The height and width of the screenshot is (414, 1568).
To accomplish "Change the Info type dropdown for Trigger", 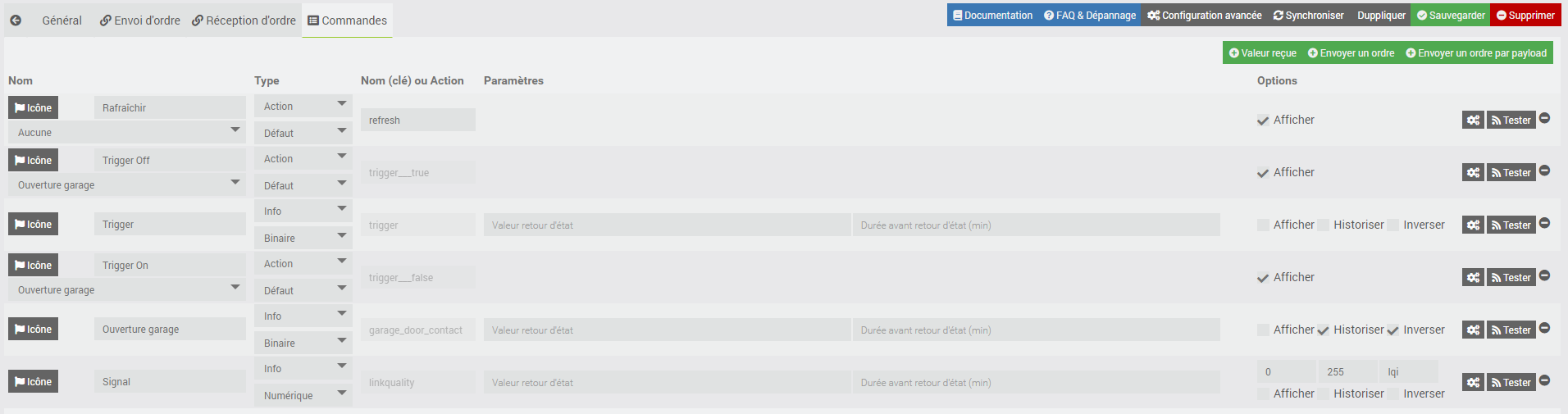I will 303,211.
